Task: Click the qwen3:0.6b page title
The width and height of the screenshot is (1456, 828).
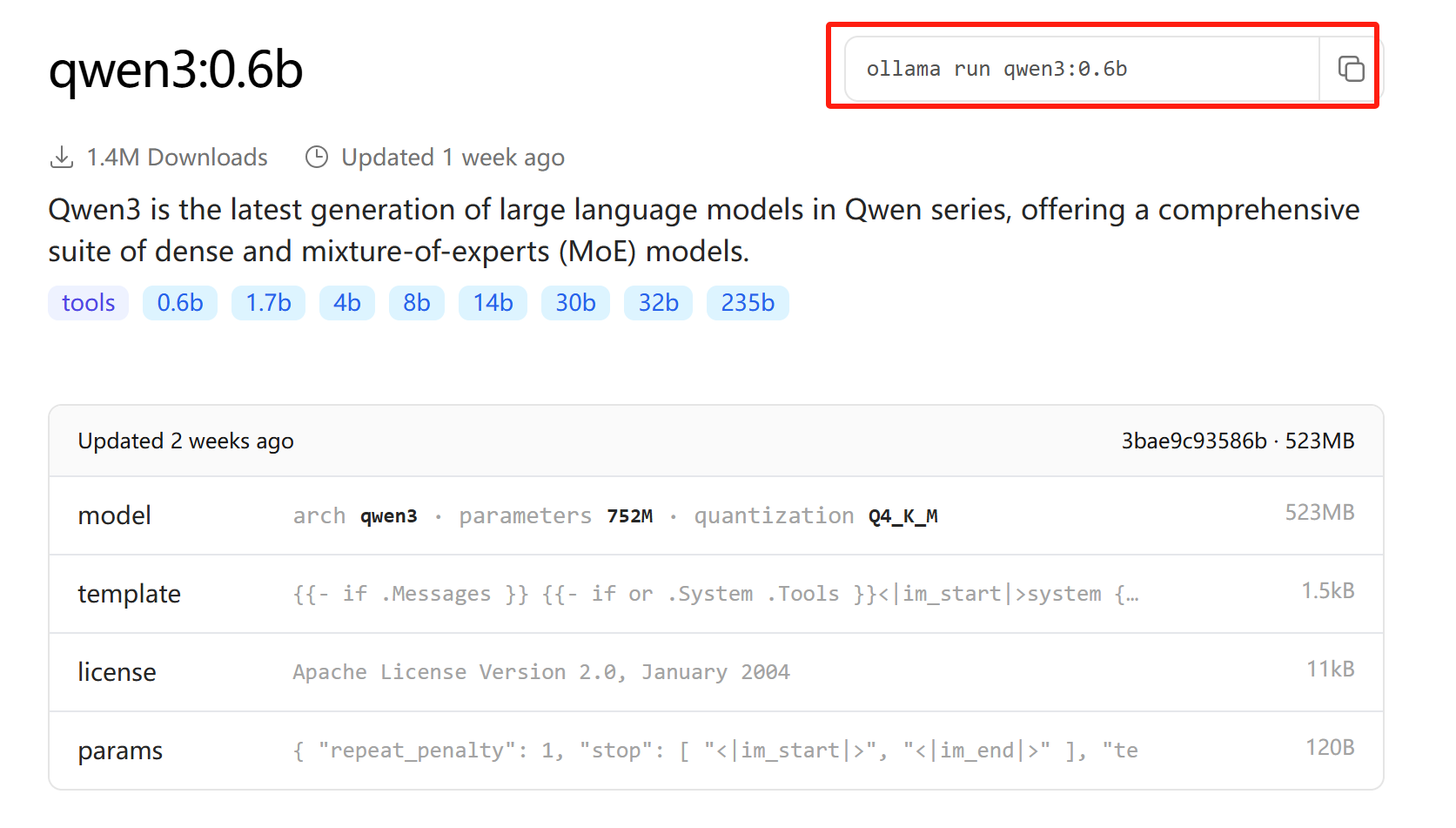Action: tap(176, 70)
